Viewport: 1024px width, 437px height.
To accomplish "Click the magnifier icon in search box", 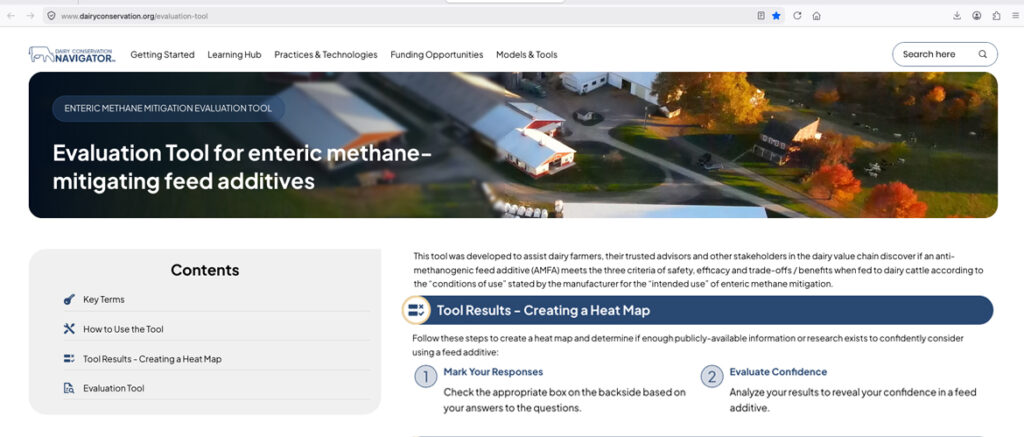I will click(982, 54).
